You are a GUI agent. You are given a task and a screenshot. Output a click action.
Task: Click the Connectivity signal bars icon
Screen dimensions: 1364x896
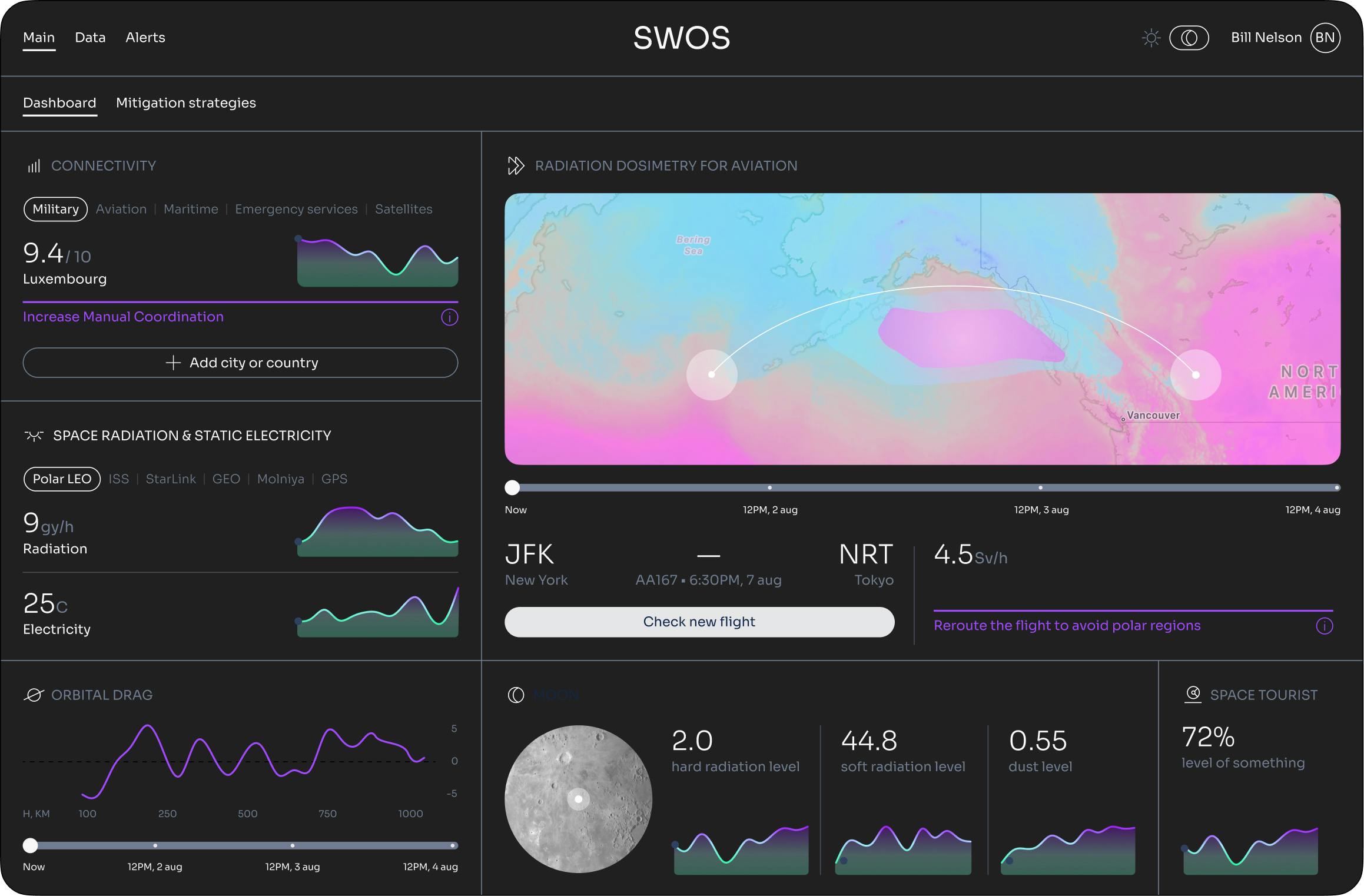coord(34,166)
